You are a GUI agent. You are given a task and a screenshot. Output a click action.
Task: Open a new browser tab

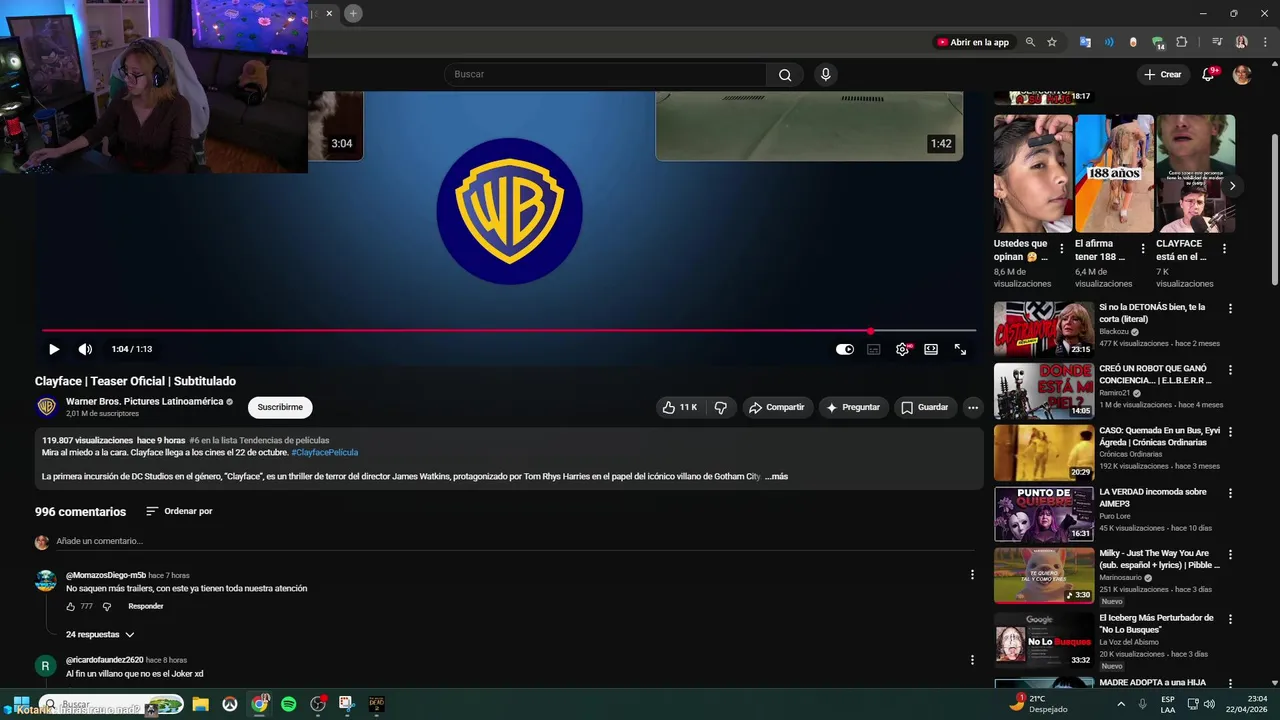353,13
